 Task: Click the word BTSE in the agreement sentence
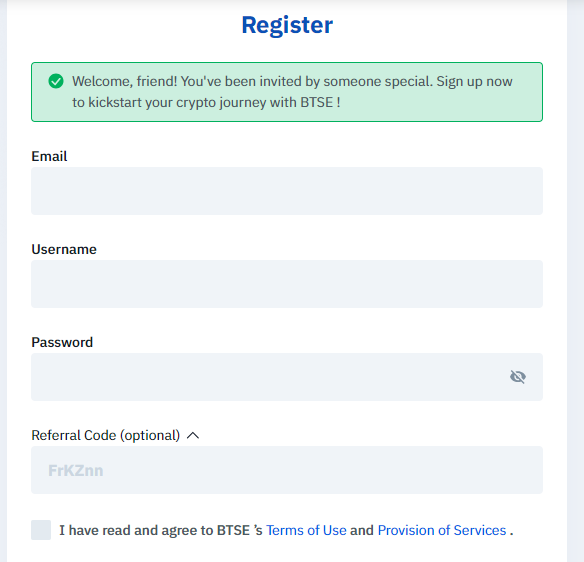(233, 530)
